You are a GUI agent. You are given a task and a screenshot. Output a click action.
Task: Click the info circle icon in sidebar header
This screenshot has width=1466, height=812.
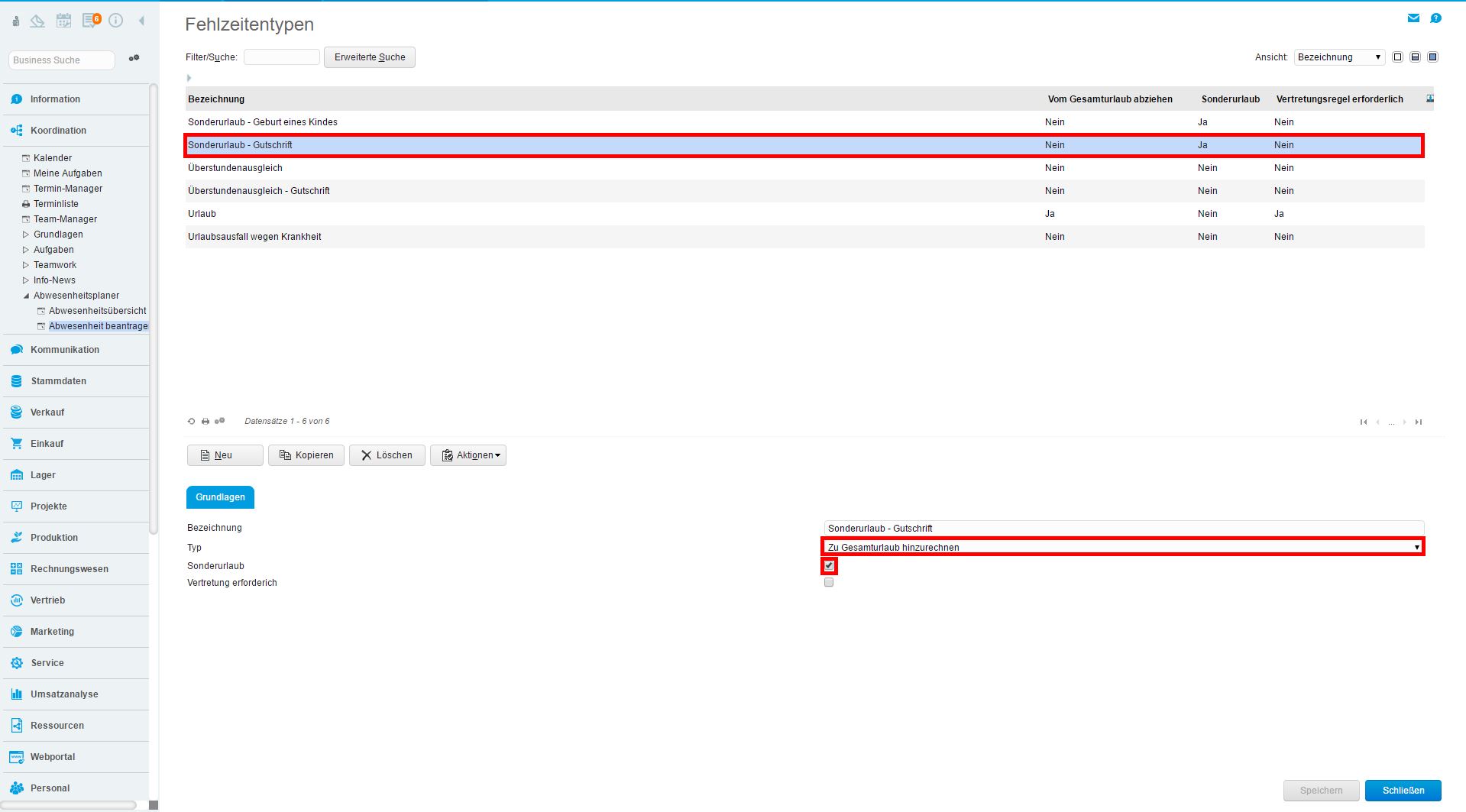click(116, 21)
